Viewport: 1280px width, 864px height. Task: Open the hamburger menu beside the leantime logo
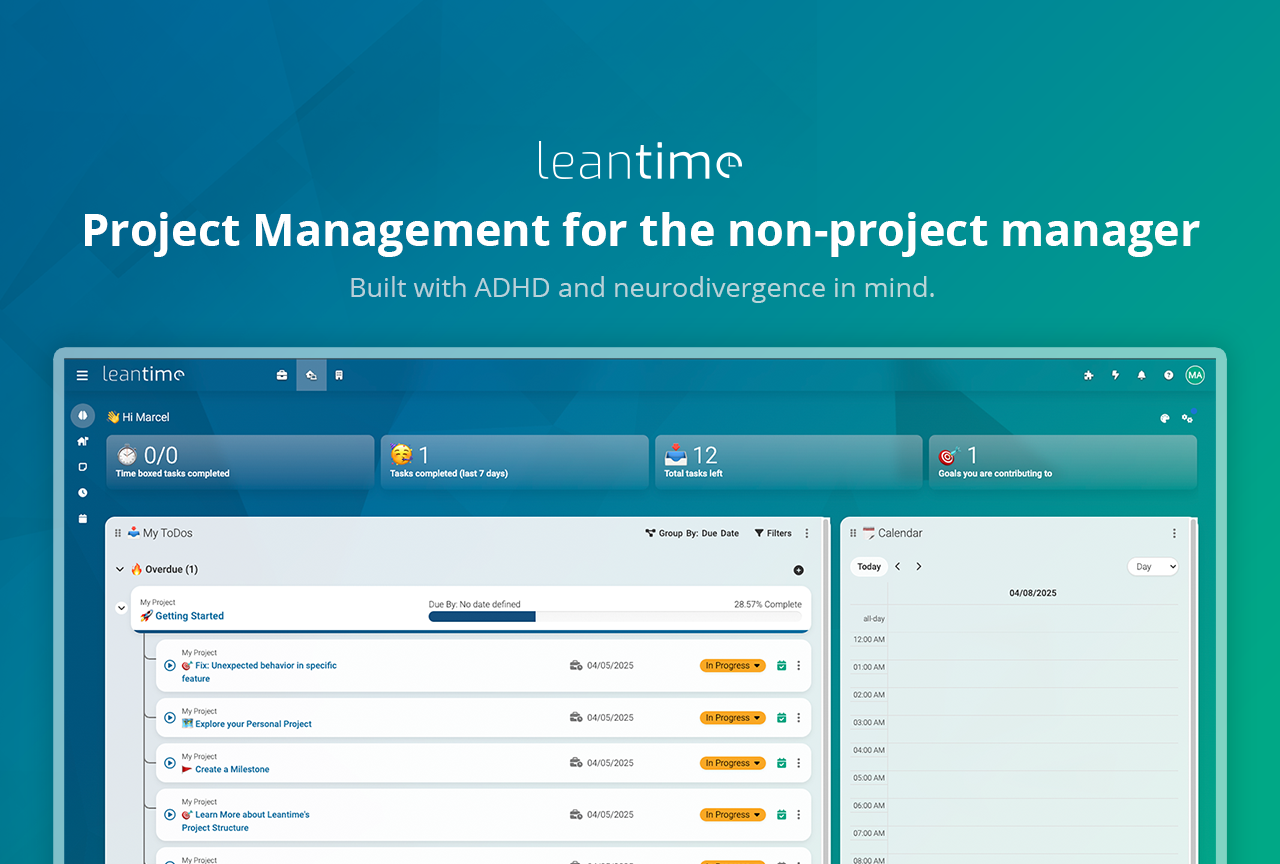click(82, 376)
